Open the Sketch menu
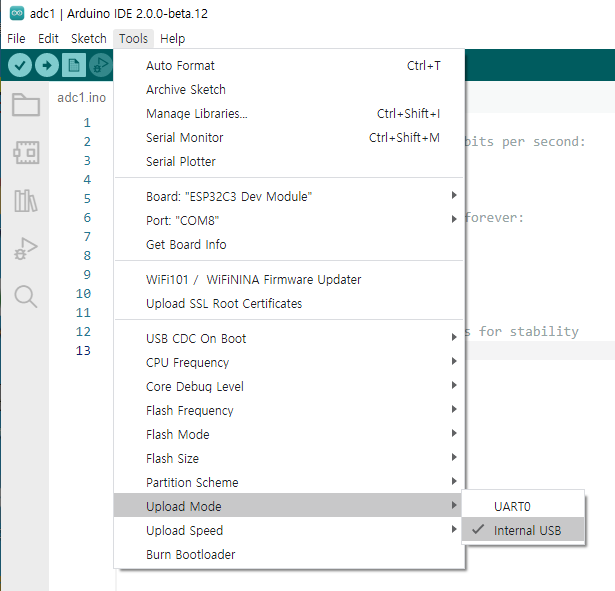 [89, 38]
